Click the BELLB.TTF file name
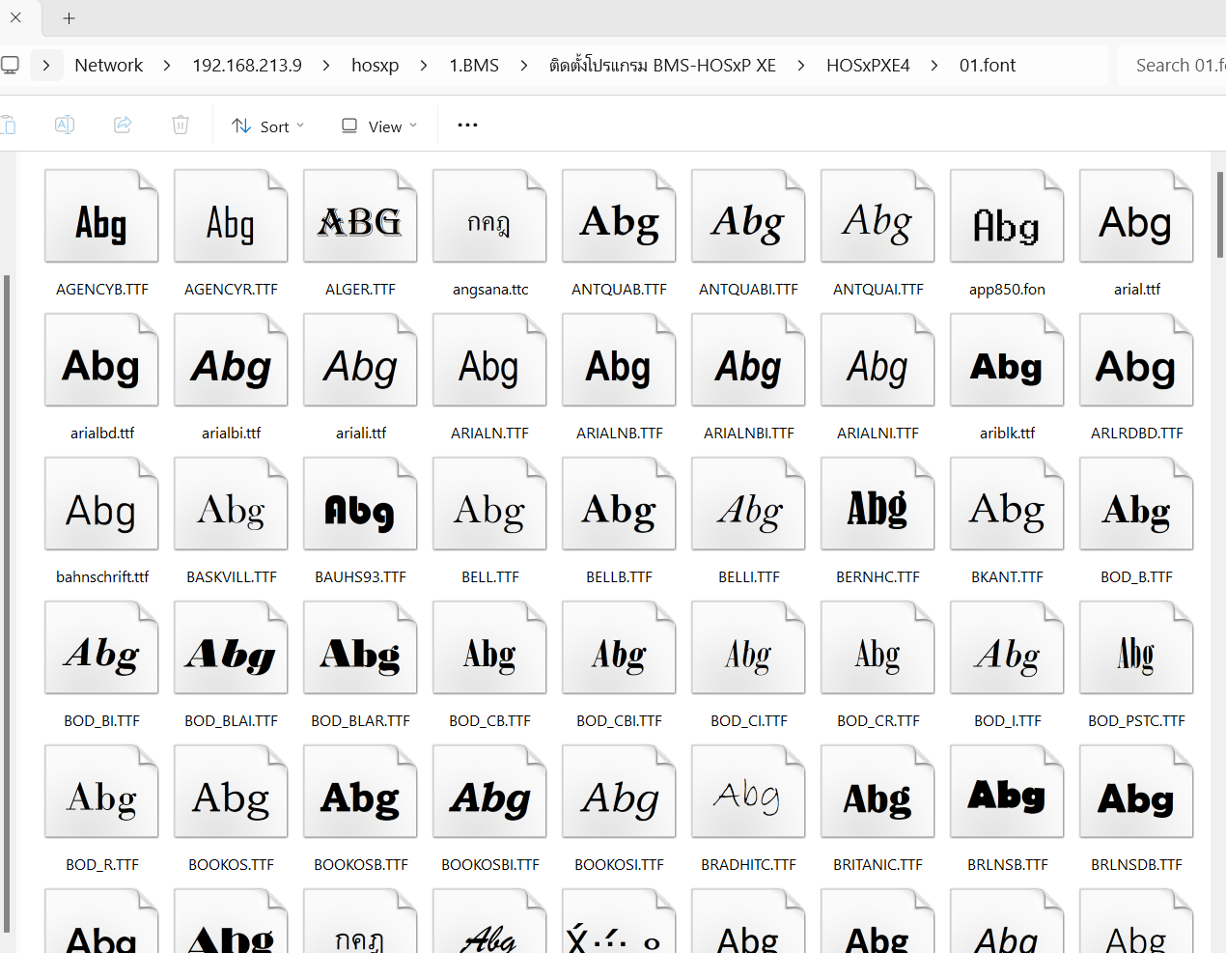This screenshot has height=980, width=1226. tap(619, 576)
